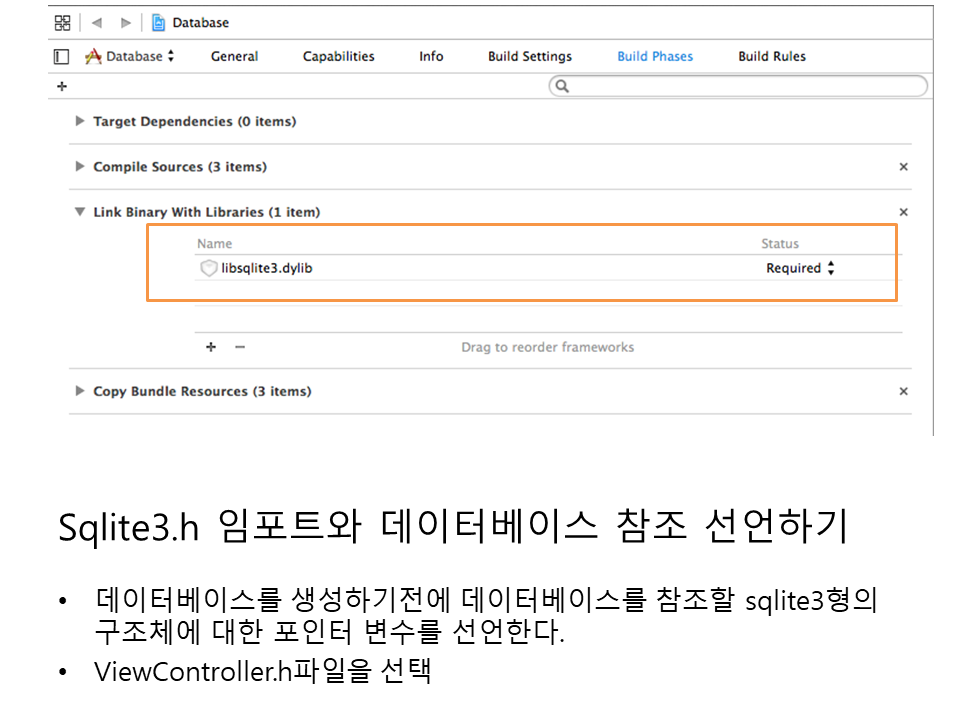Open the Build Rules tab
The height and width of the screenshot is (720, 960).
[x=771, y=57]
